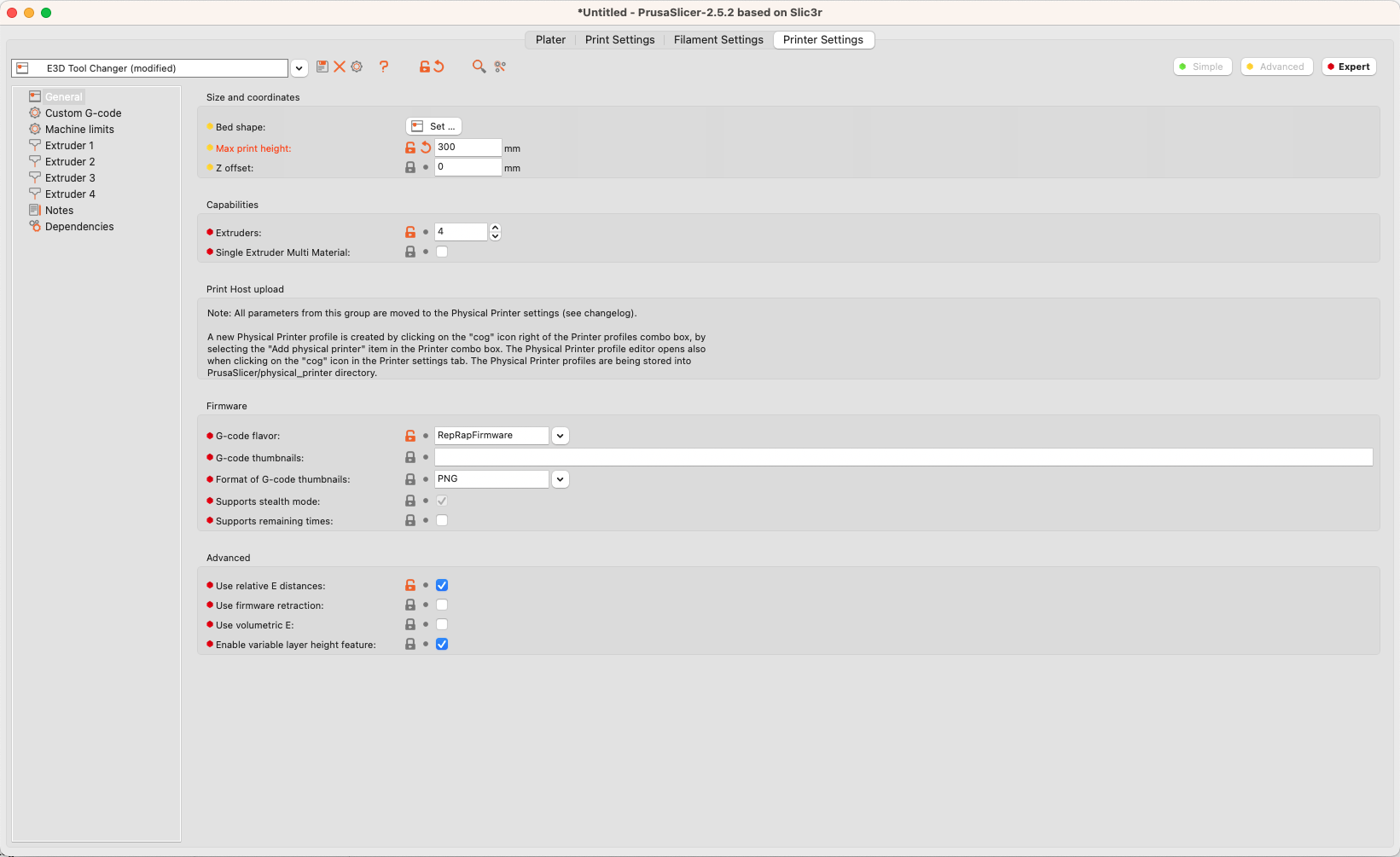The height and width of the screenshot is (857, 1400).
Task: Open the printer preset dropdown arrow
Action: 299,68
